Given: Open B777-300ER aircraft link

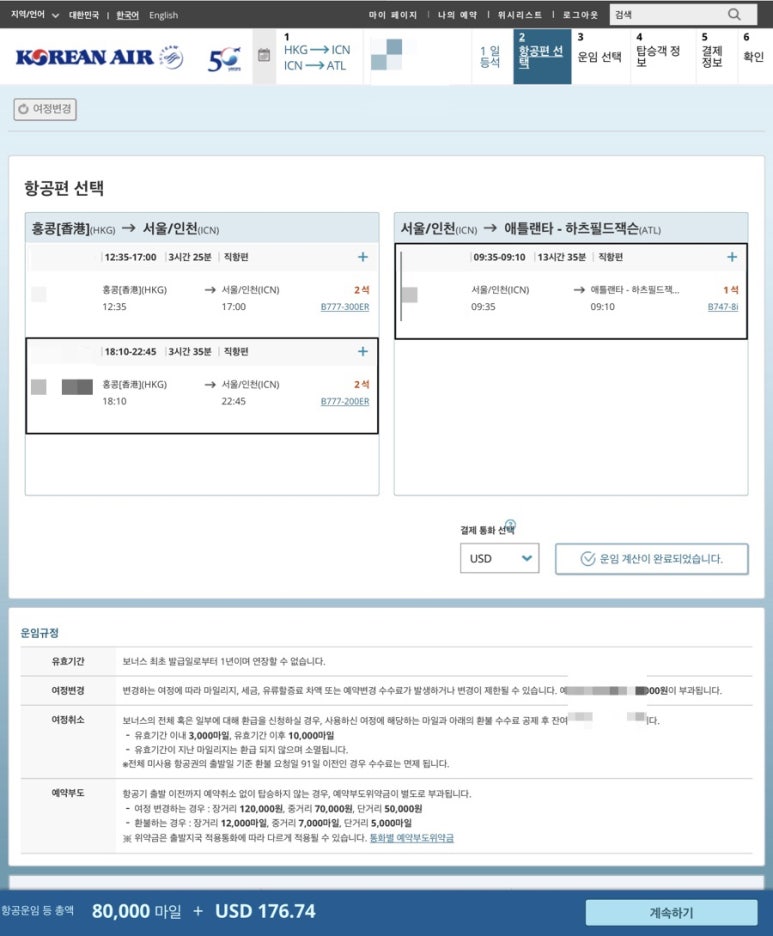Looking at the screenshot, I should pyautogui.click(x=345, y=307).
